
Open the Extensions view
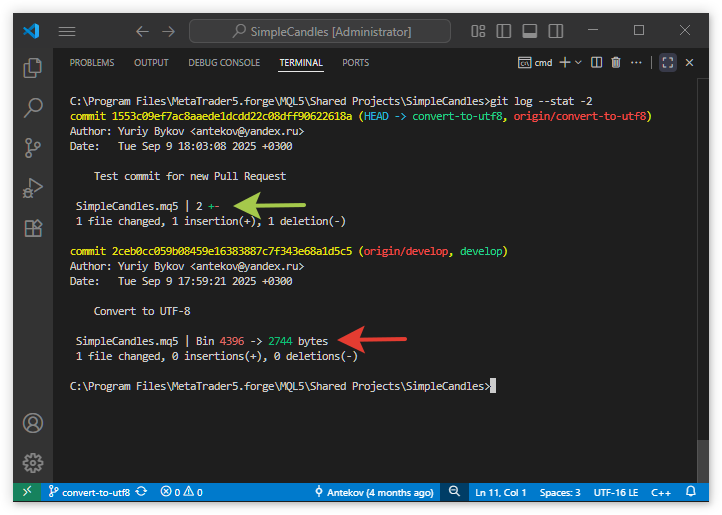point(33,228)
